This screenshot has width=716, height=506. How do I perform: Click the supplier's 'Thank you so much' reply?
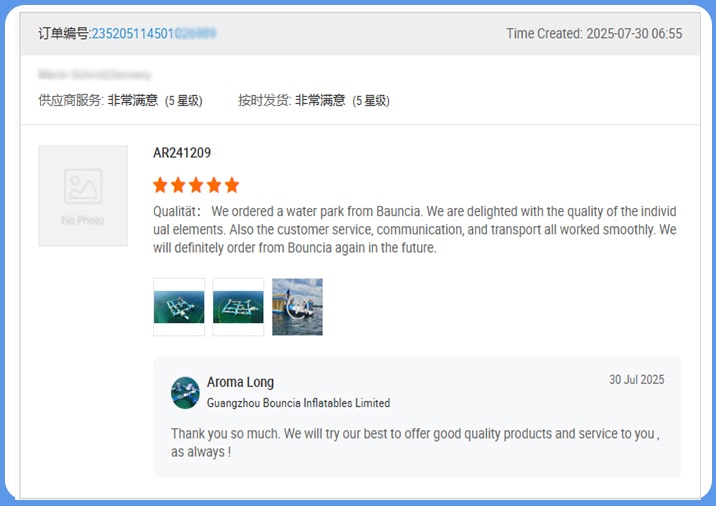tap(415, 442)
